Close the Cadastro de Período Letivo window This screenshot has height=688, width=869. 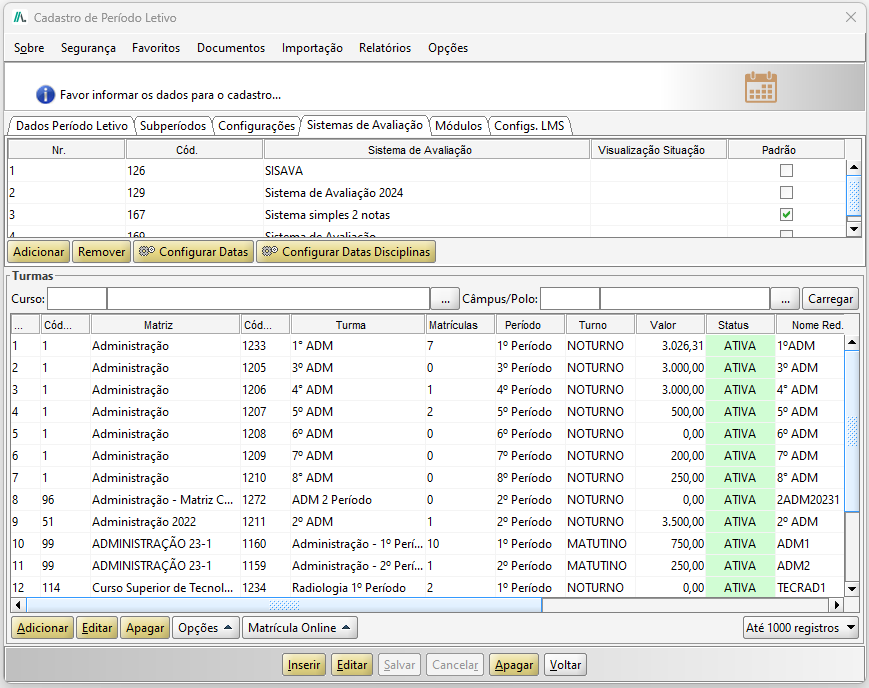(x=851, y=18)
